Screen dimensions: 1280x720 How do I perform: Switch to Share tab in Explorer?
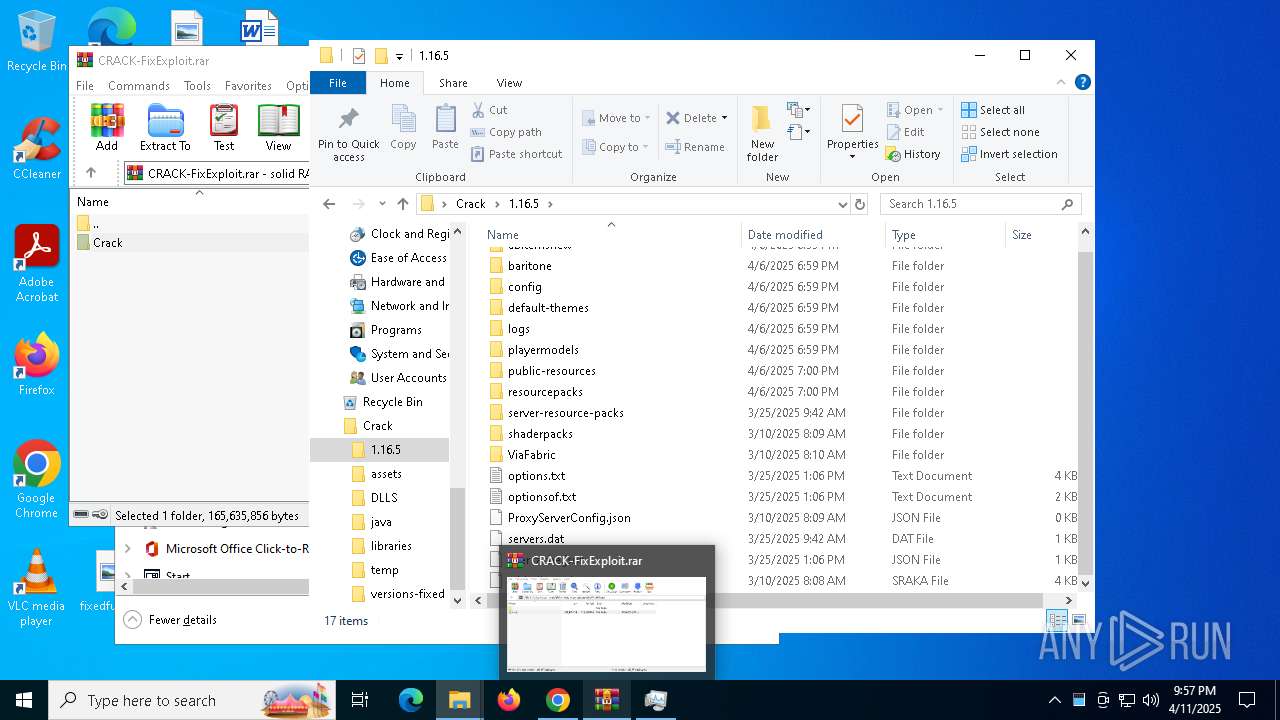coord(453,83)
